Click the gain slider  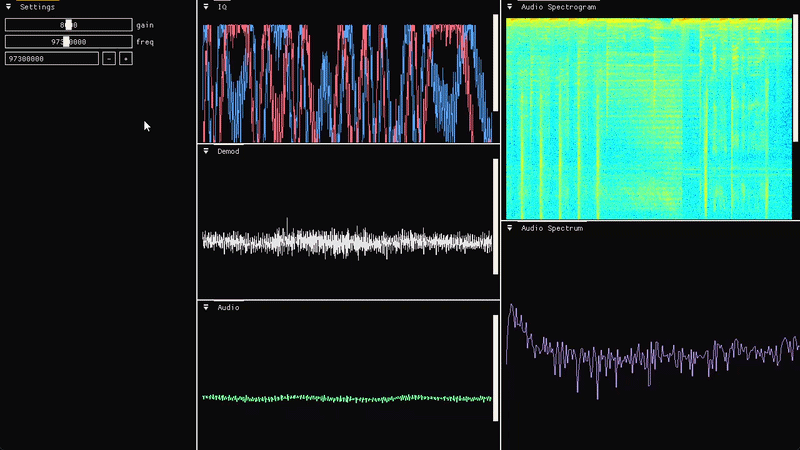tap(68, 24)
